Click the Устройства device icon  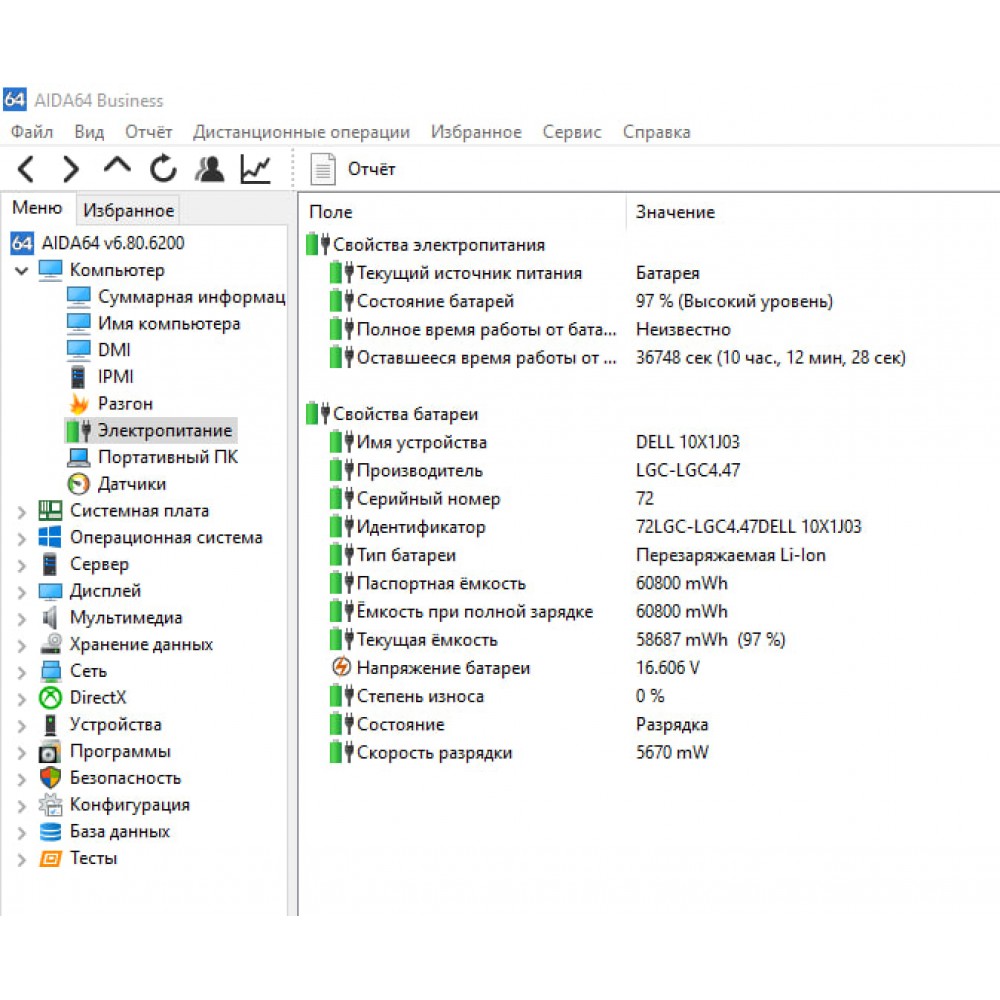click(x=50, y=725)
